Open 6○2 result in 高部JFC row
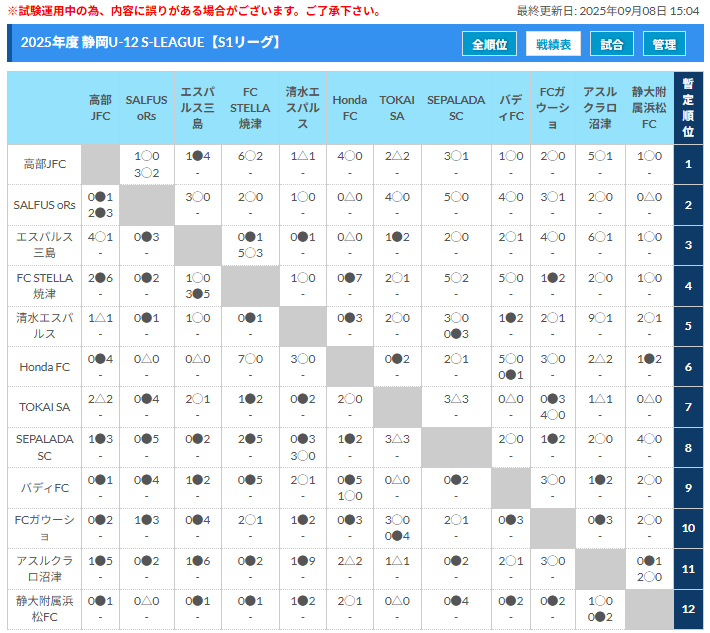Viewport: 710px width, 633px height. [x=250, y=157]
